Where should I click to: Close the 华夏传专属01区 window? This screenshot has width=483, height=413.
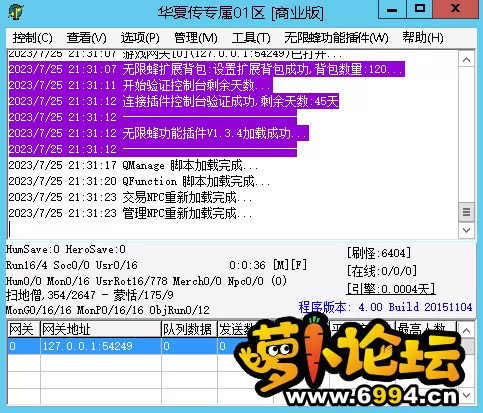pos(455,9)
